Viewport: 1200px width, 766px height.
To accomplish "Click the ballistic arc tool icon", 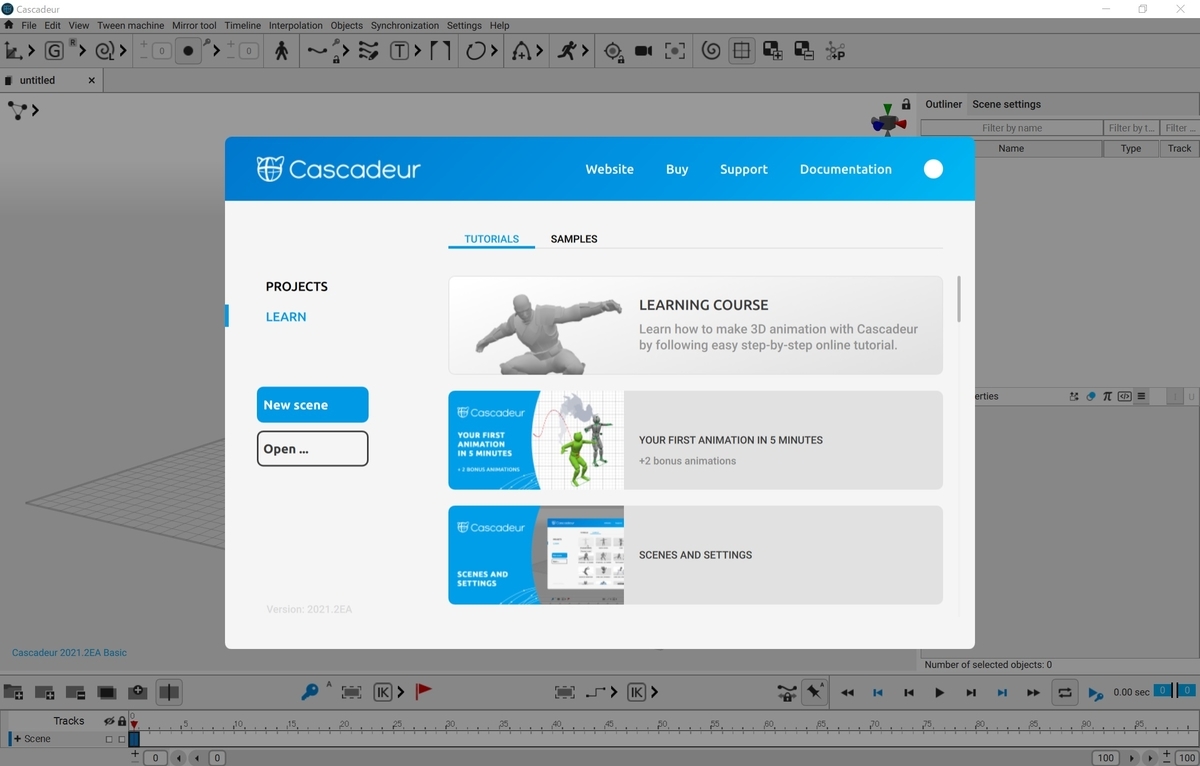I will pos(521,50).
